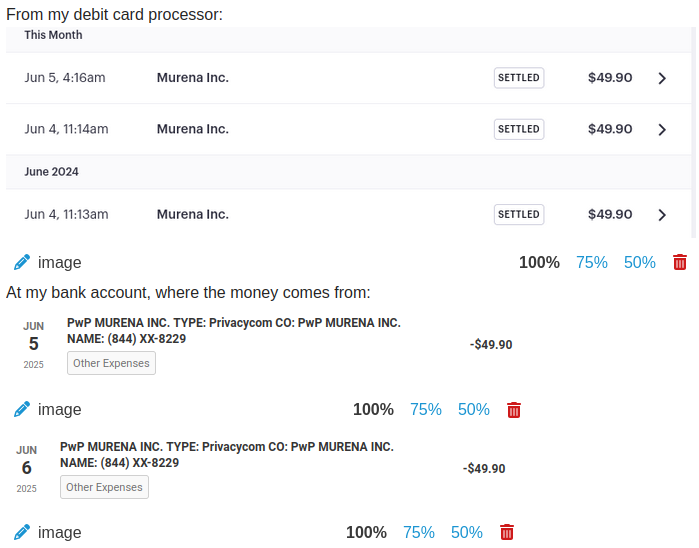This screenshot has height=548, width=699.
Task: Expand the Jun 4, 11:14am Murena transaction chevron
Action: (x=662, y=129)
